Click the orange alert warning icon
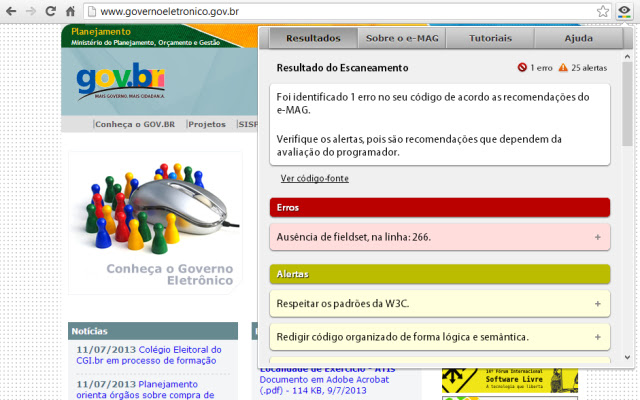This screenshot has width=640, height=400. tap(563, 68)
